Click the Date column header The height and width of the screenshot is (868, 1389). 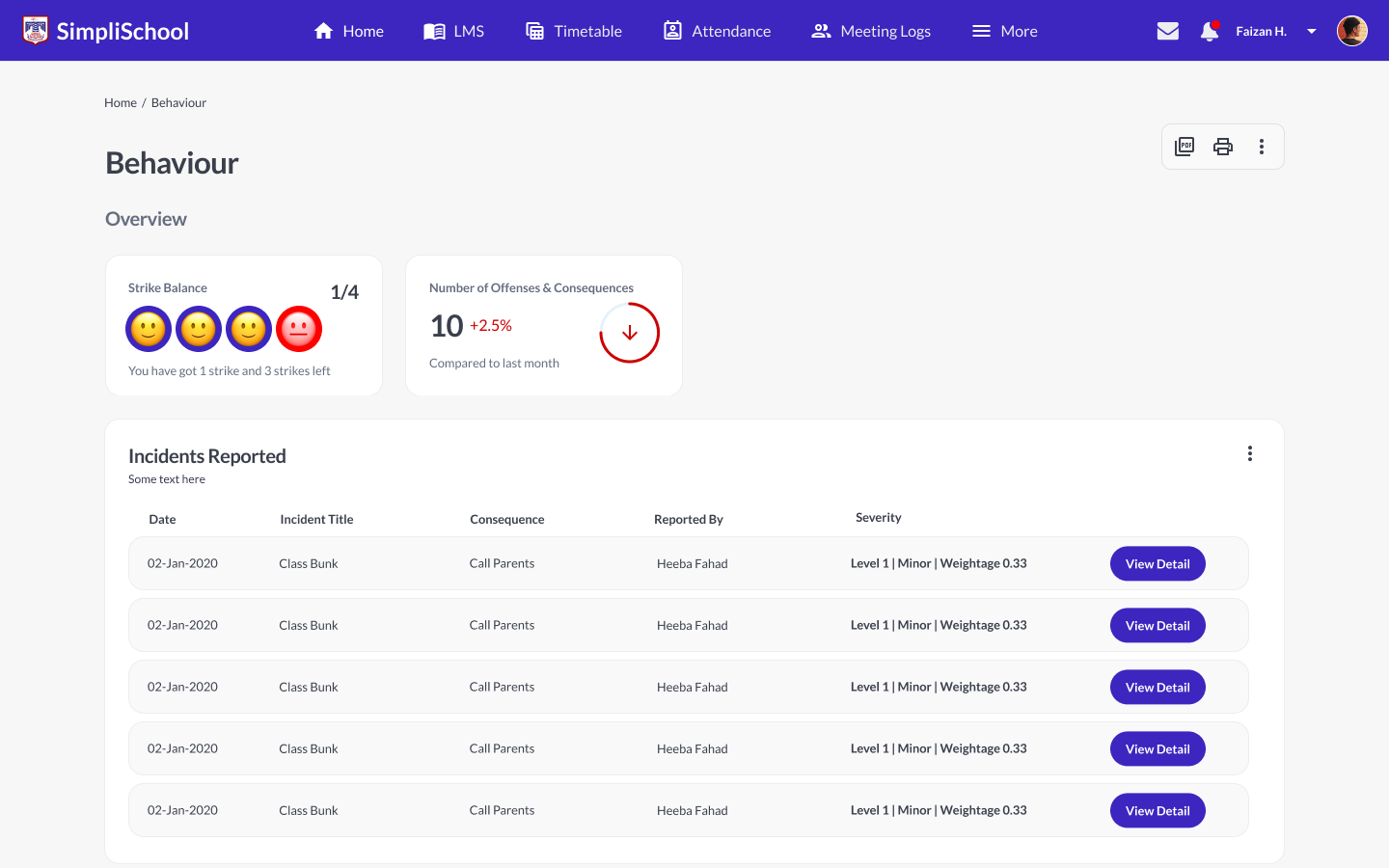(x=162, y=519)
